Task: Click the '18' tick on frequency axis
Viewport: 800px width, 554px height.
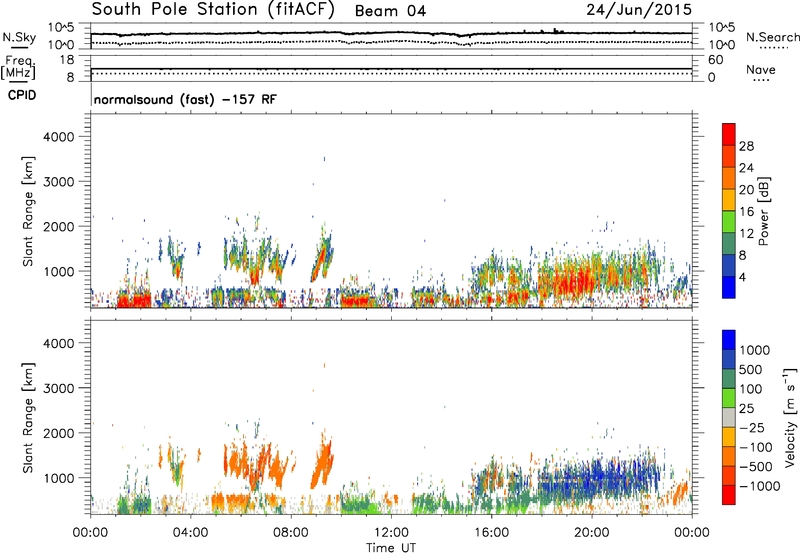Action: (x=67, y=60)
